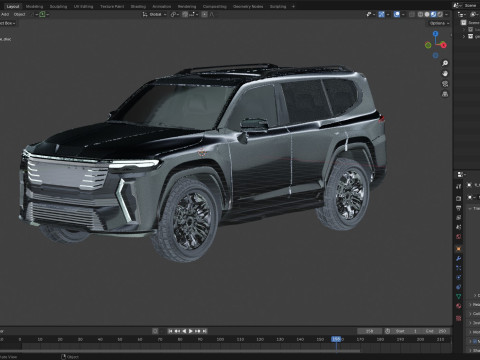Image resolution: width=480 pixels, height=360 pixels.
Task: Switch perspective/orthographic view with grid icon
Action: [x=445, y=94]
